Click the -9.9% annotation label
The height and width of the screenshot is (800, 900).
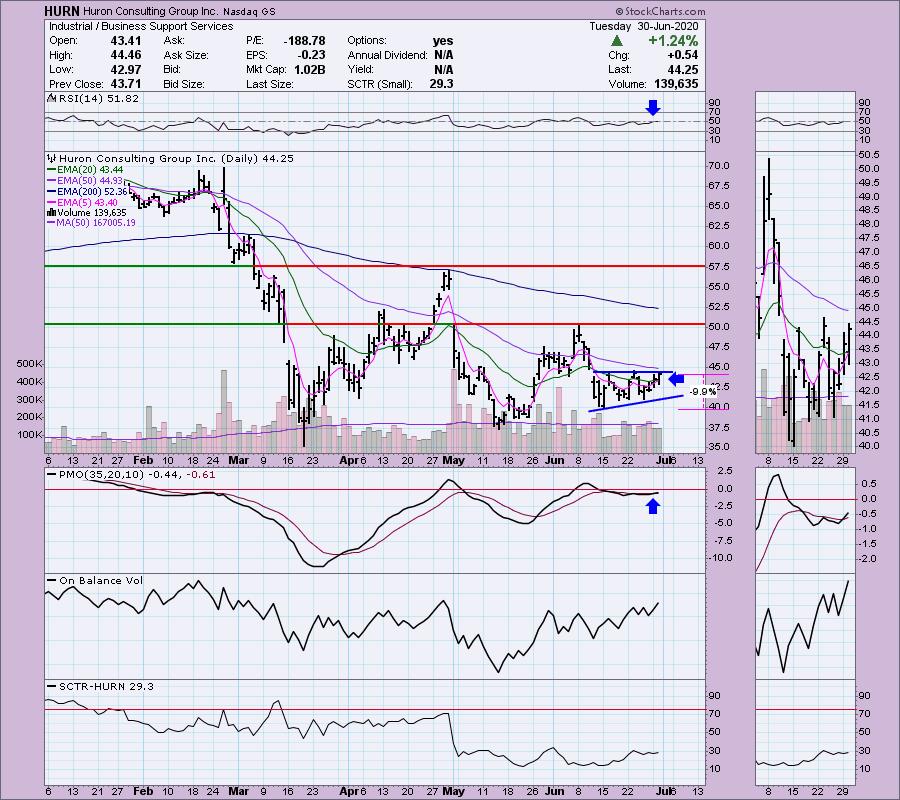(x=703, y=392)
